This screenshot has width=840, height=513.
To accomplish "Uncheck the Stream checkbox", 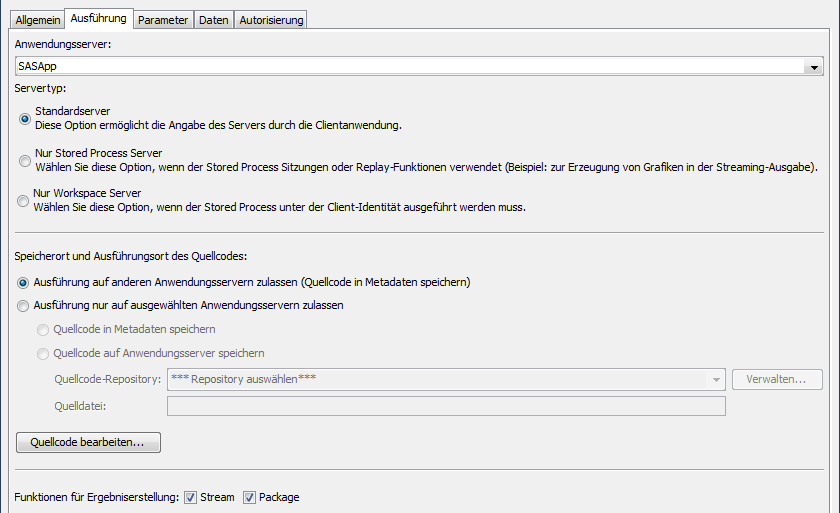I will click(x=191, y=497).
